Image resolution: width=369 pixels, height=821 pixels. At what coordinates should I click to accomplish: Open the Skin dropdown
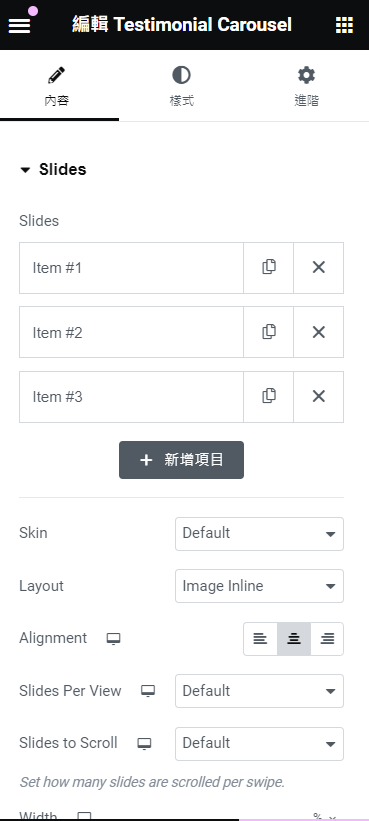point(260,534)
